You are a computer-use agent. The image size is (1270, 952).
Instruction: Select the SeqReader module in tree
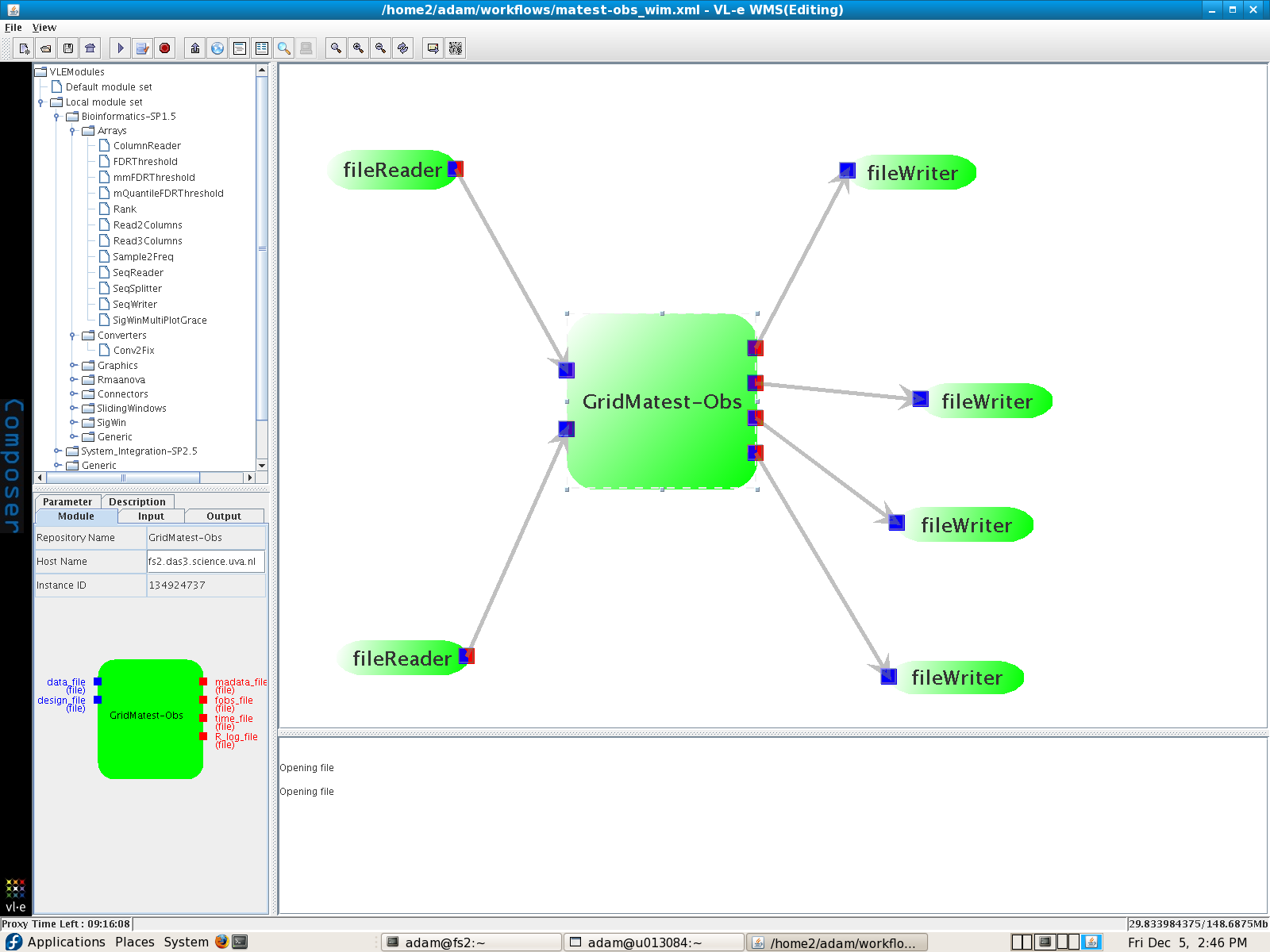pyautogui.click(x=137, y=273)
